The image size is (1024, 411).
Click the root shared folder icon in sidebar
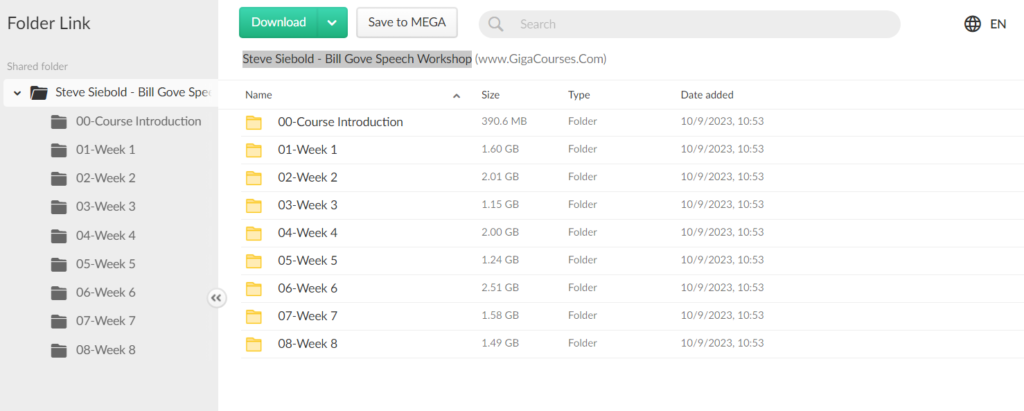click(x=39, y=93)
